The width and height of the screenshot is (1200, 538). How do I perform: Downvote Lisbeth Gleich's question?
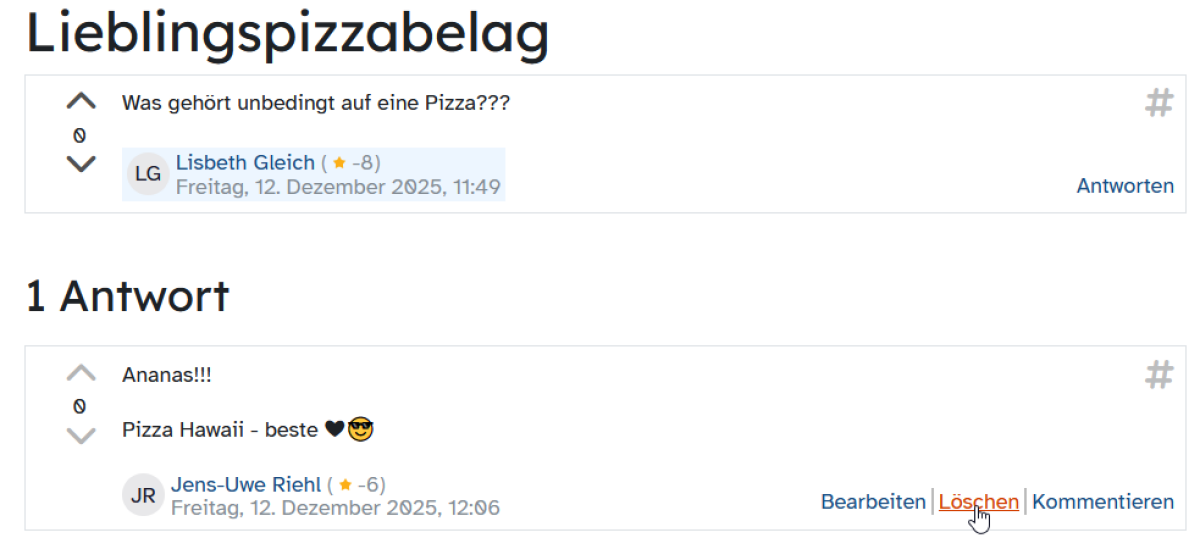[x=81, y=164]
